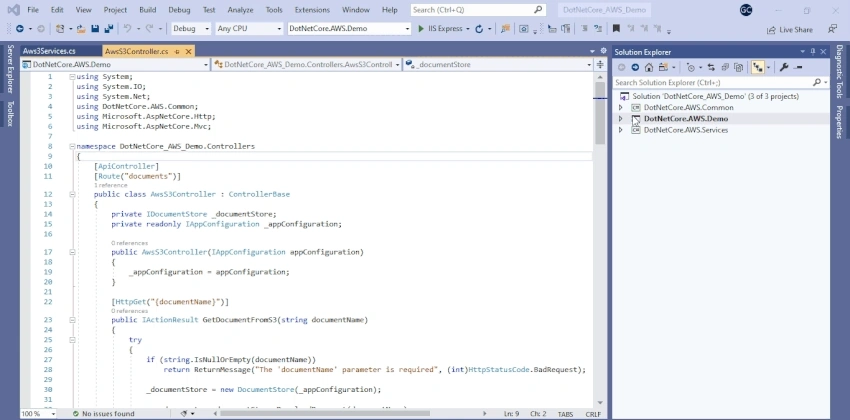
Task: Toggle auto-hide pin on Solution Explorer
Action: point(813,51)
